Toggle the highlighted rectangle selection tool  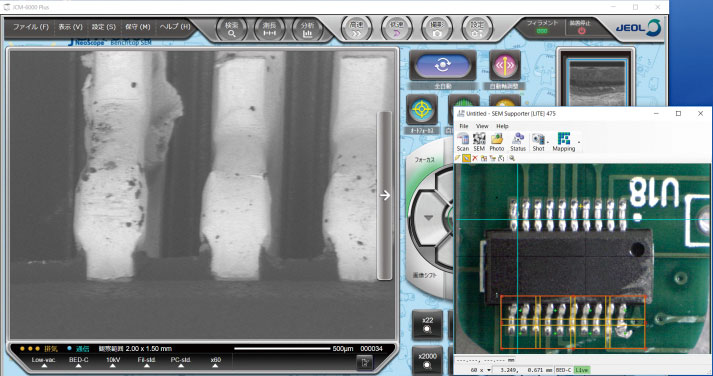[x=466, y=158]
